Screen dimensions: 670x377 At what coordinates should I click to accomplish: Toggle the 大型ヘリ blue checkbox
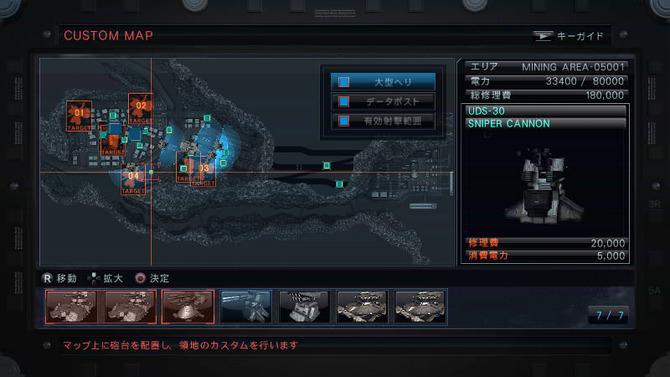pyautogui.click(x=344, y=82)
